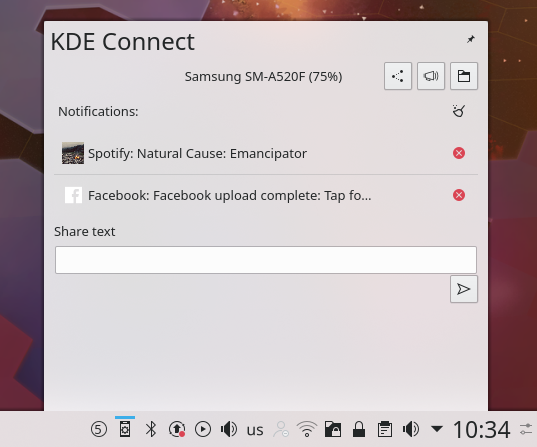Dismiss all notifications with the broom icon
Viewport: 537px width, 447px height.
click(459, 111)
